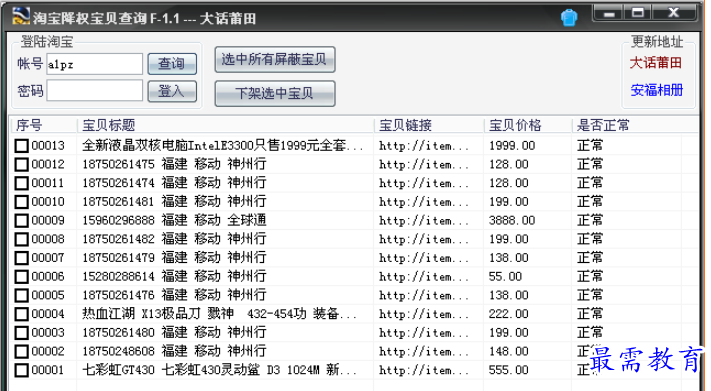Open the 安福相册 link
Screen dimensions: 711x391
pos(657,90)
